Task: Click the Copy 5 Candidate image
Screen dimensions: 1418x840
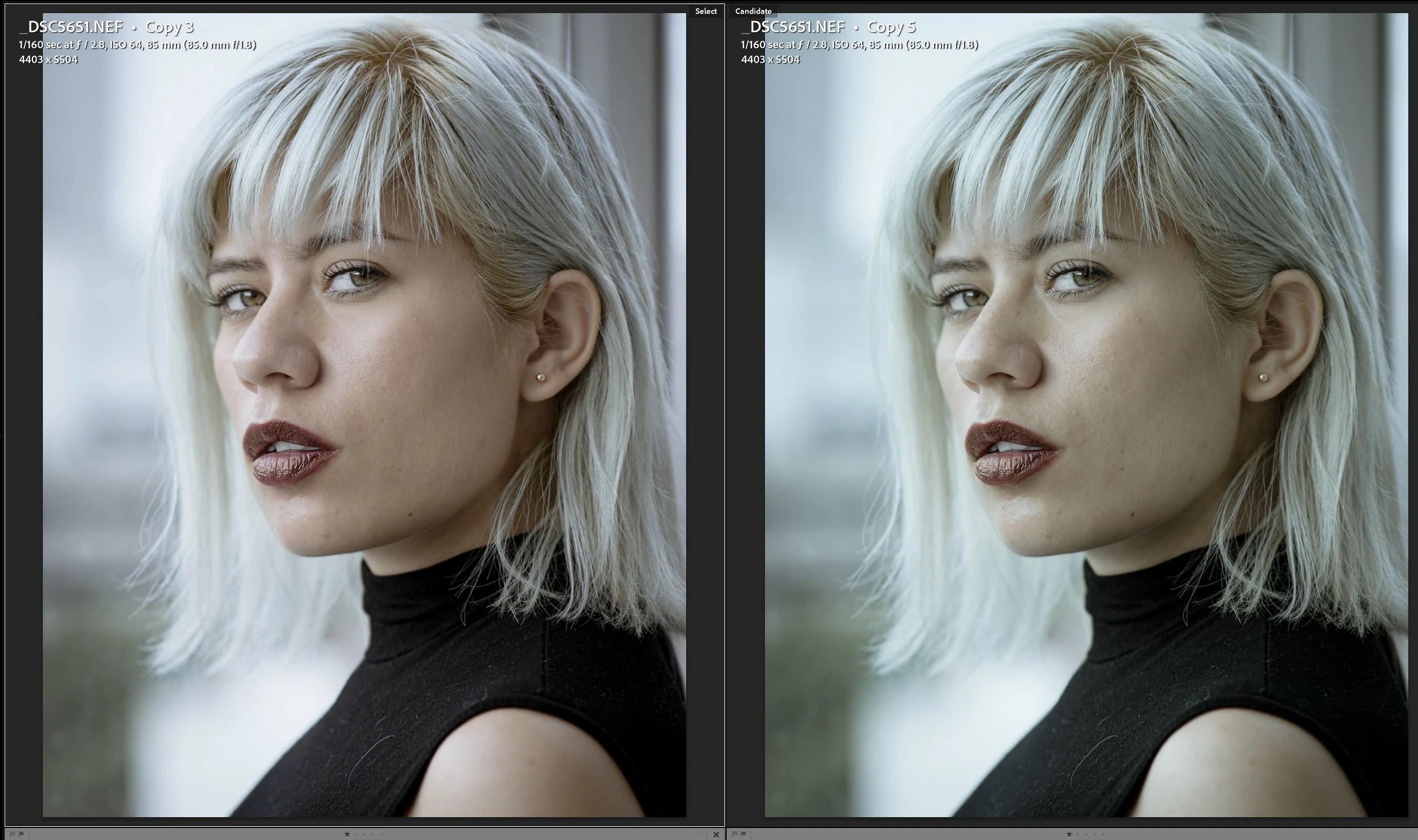Action: [x=1086, y=415]
